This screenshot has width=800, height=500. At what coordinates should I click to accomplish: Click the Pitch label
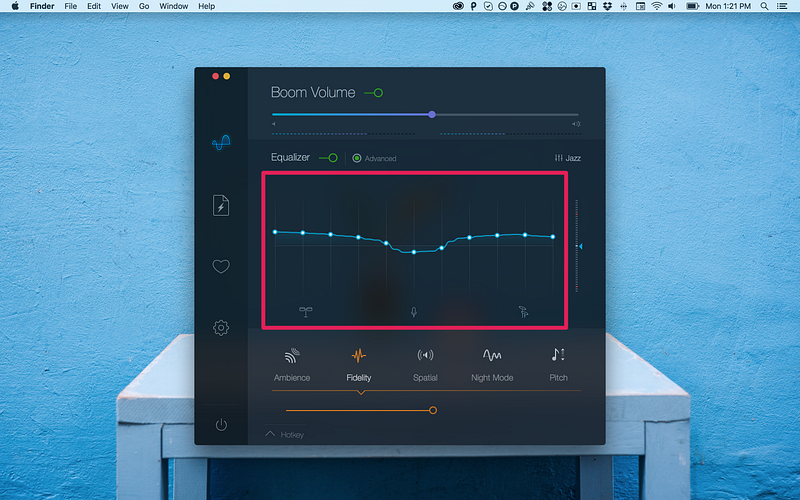tap(558, 378)
